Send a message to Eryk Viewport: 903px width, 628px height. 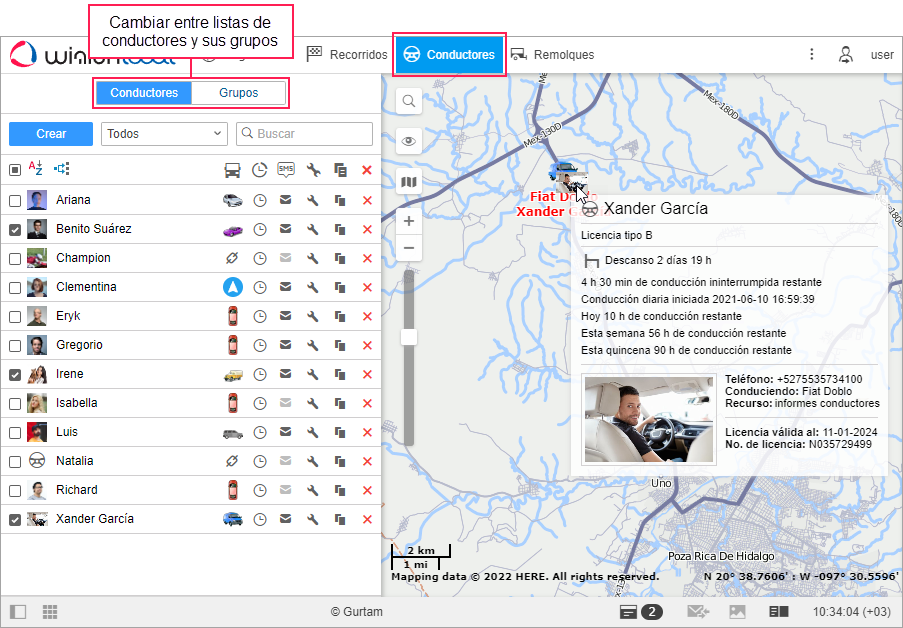point(286,316)
